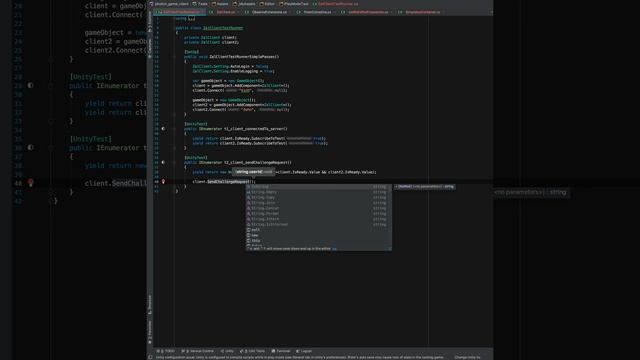Open the Unity tool window

(x=227, y=351)
